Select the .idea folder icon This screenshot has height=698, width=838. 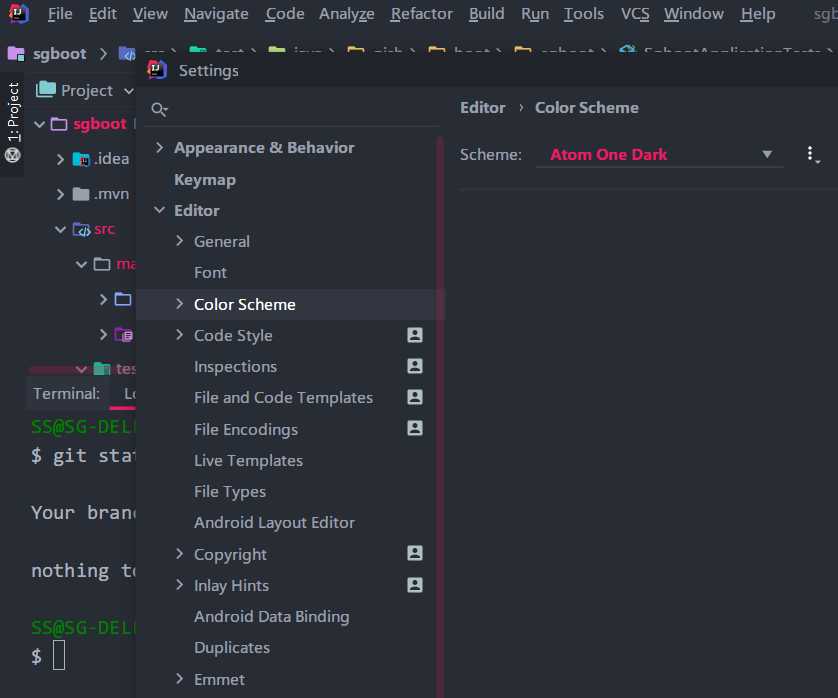81,159
